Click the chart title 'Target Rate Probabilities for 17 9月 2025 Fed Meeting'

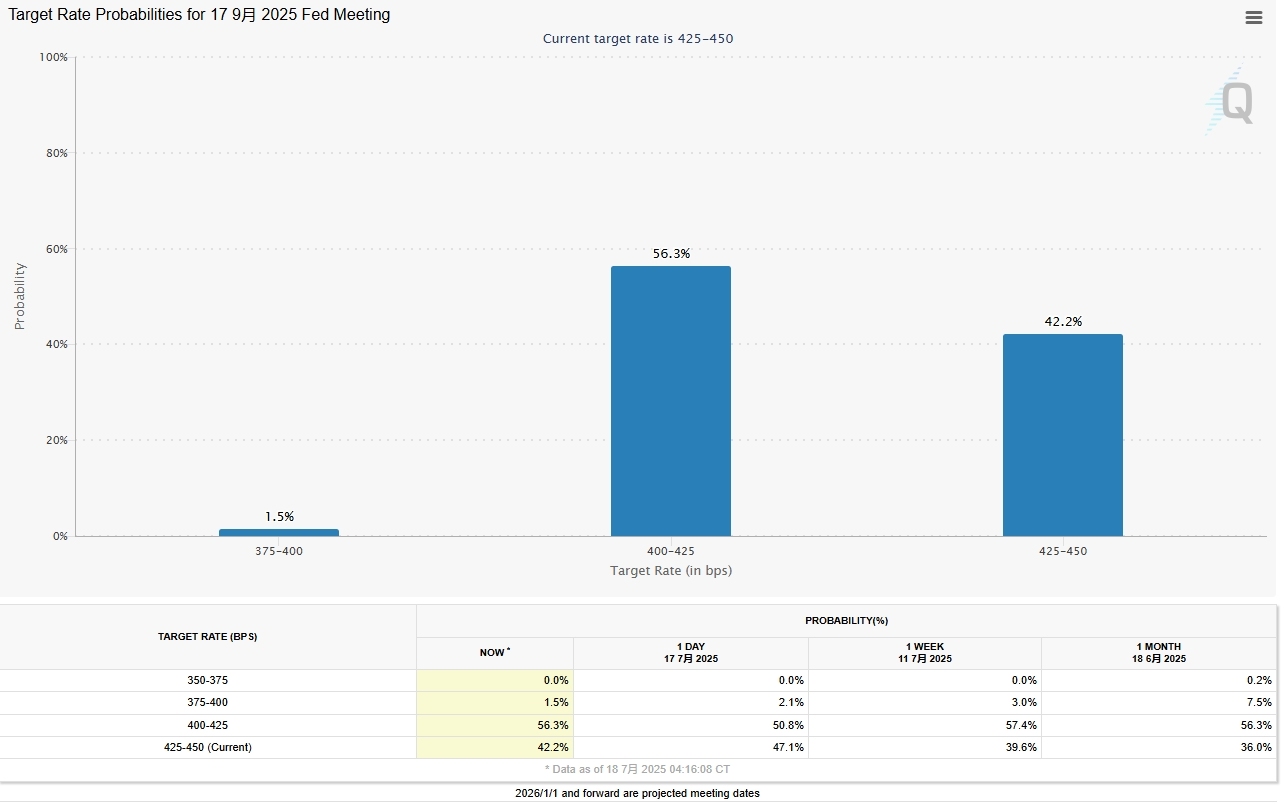(200, 15)
